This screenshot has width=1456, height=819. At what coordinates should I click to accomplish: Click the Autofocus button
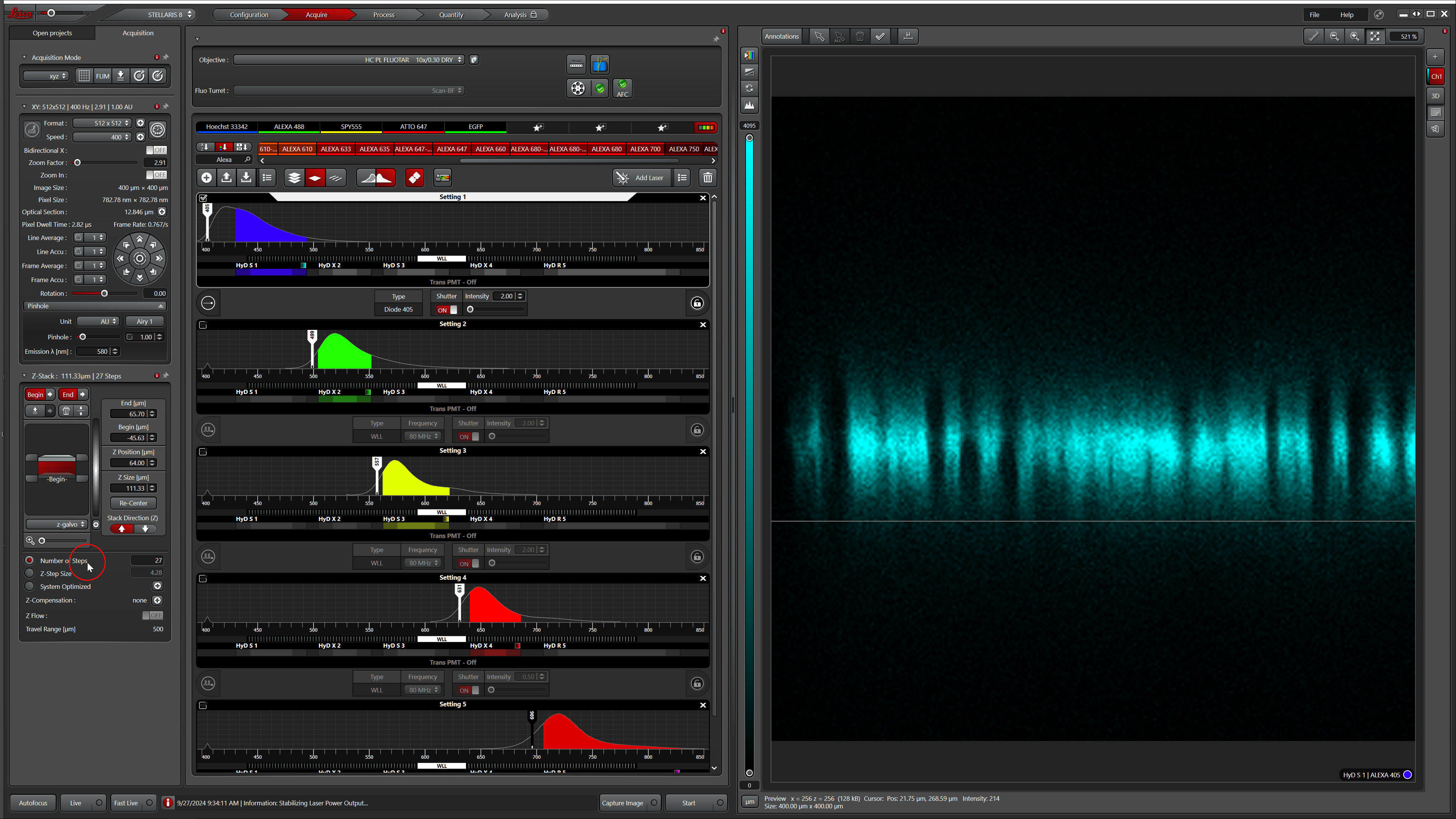pos(33,803)
